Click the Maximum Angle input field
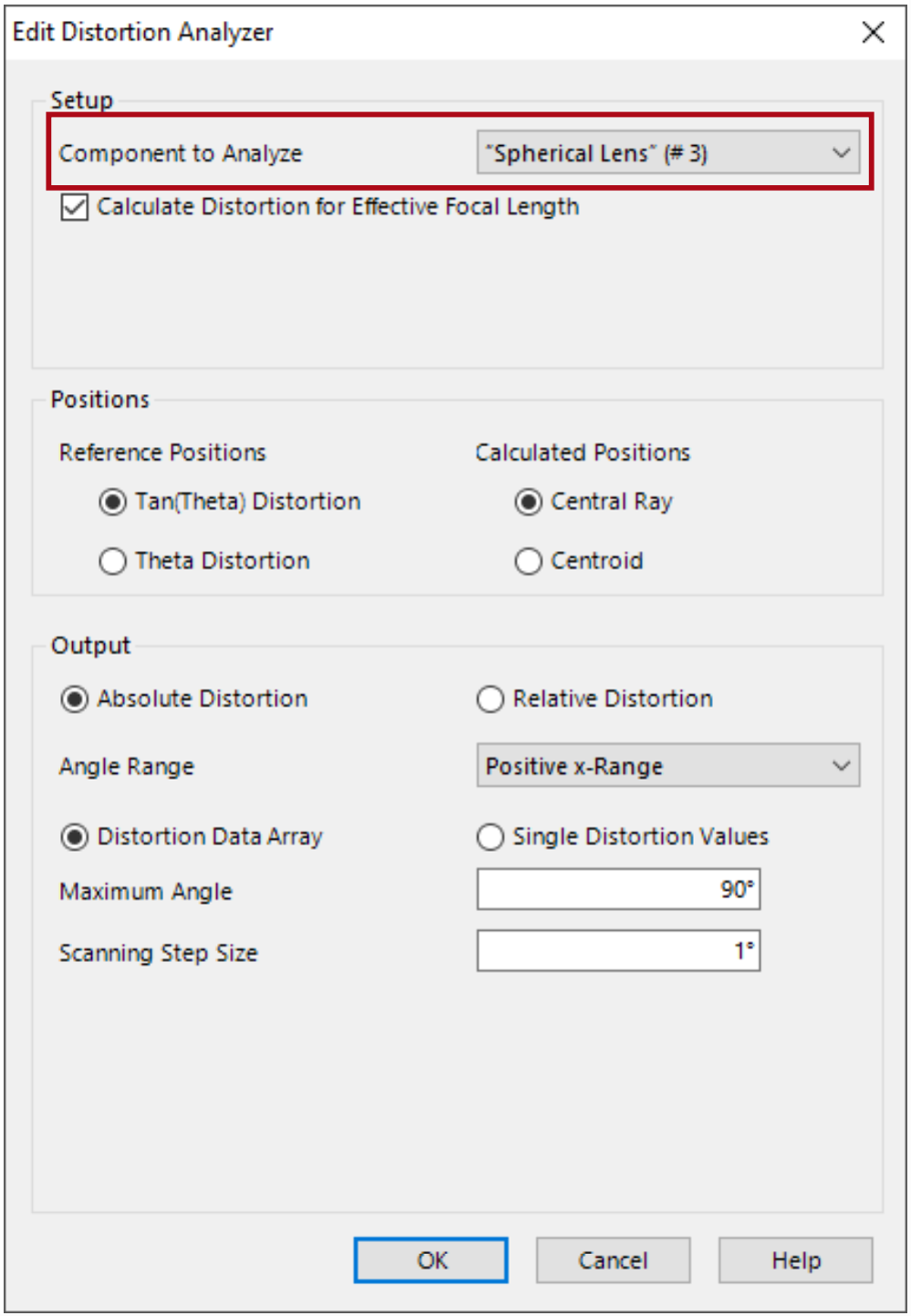This screenshot has height=1316, width=911. click(618, 889)
